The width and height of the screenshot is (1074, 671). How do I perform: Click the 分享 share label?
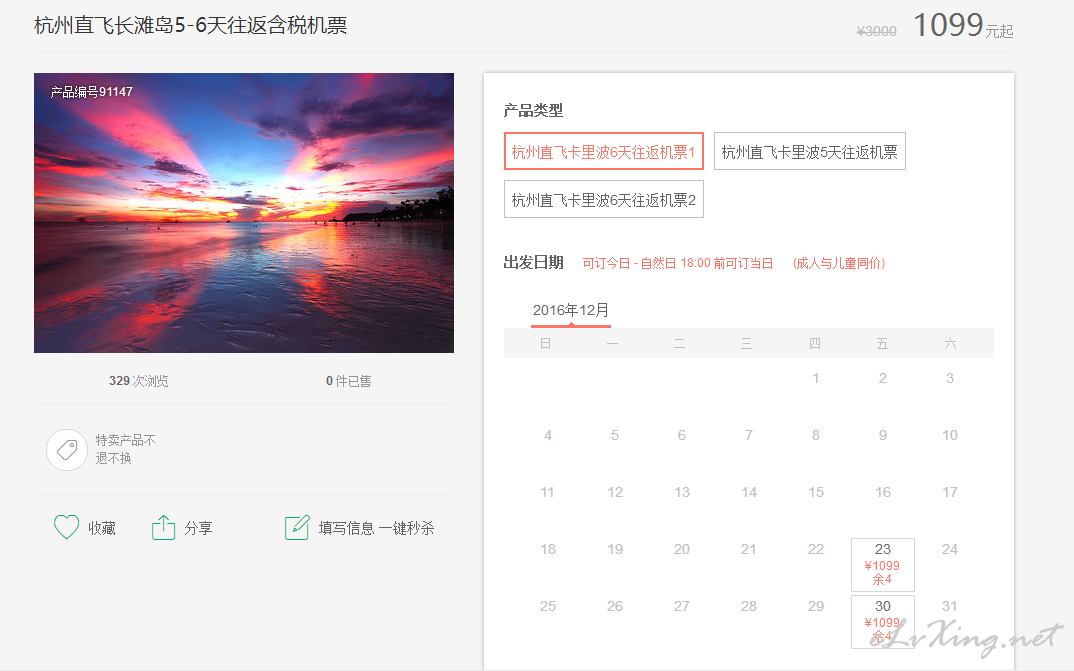(198, 528)
